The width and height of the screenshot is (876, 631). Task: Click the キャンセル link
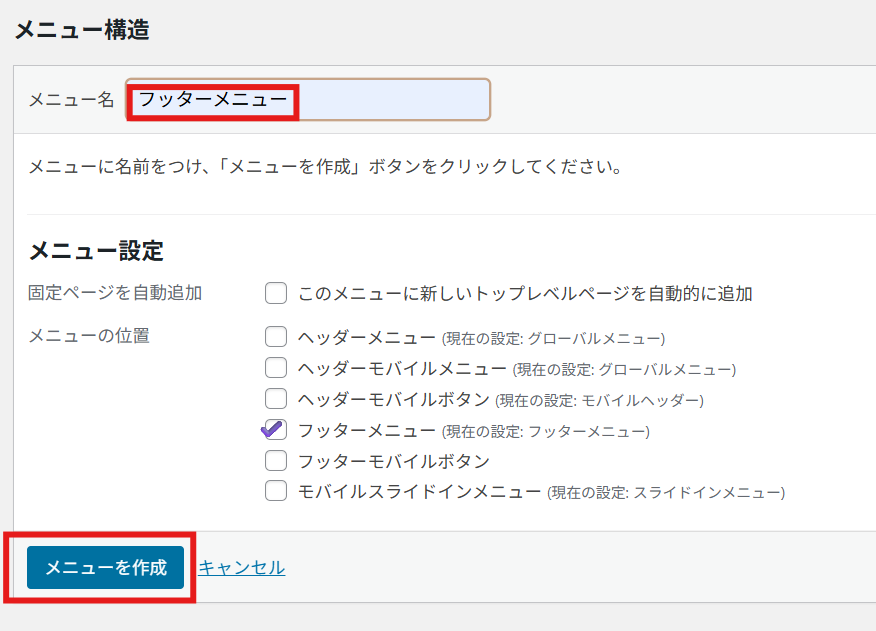click(x=241, y=568)
